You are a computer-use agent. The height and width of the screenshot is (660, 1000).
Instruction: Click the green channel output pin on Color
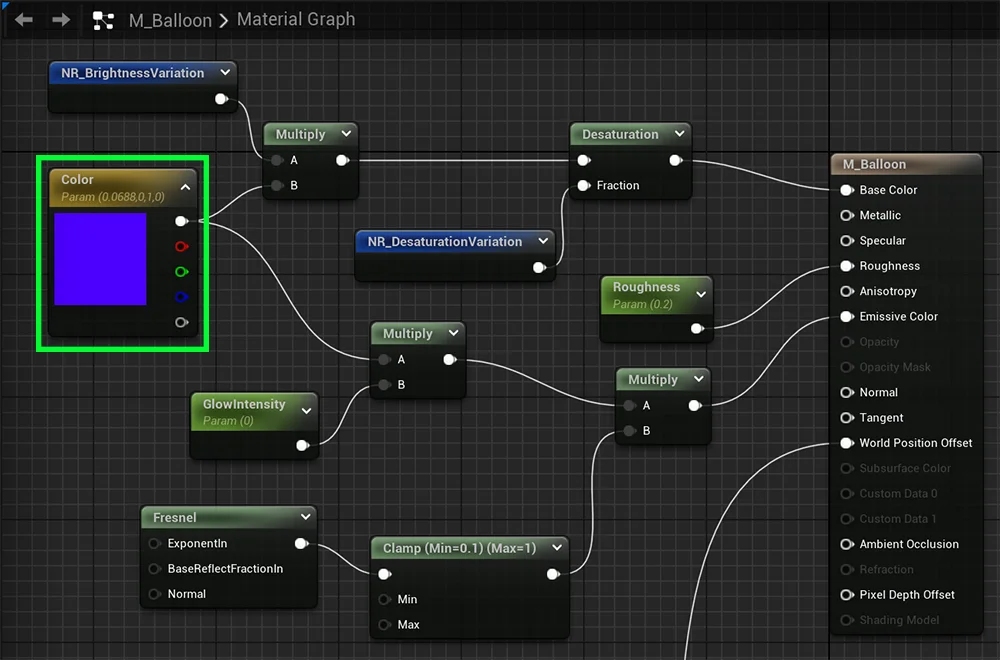point(181,271)
